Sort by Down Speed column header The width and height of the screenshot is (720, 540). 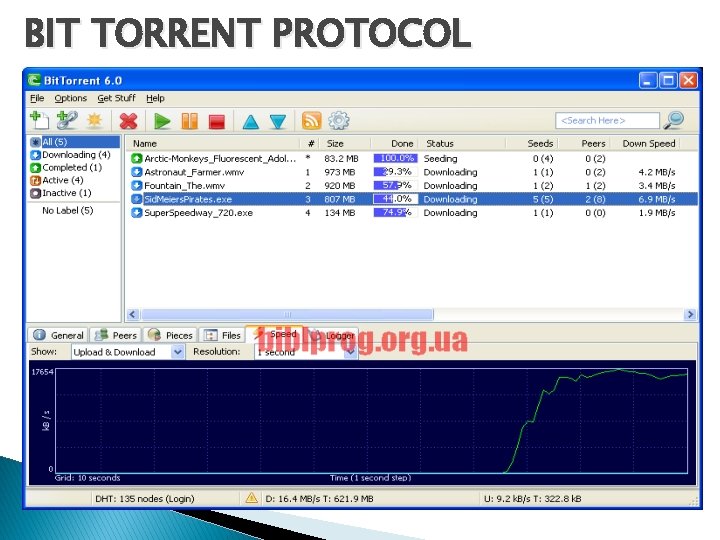[x=646, y=144]
